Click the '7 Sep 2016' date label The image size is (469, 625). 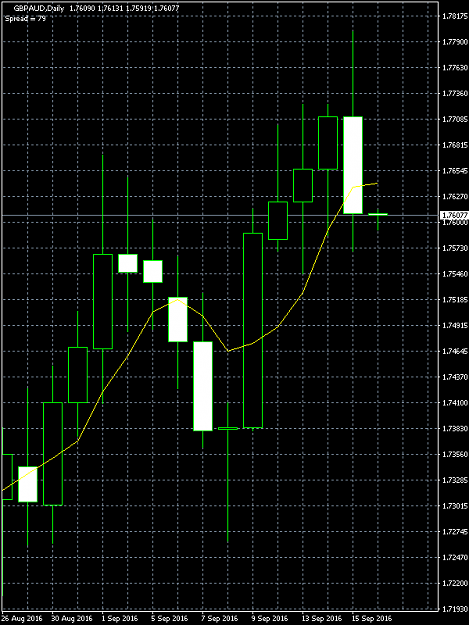pyautogui.click(x=220, y=619)
